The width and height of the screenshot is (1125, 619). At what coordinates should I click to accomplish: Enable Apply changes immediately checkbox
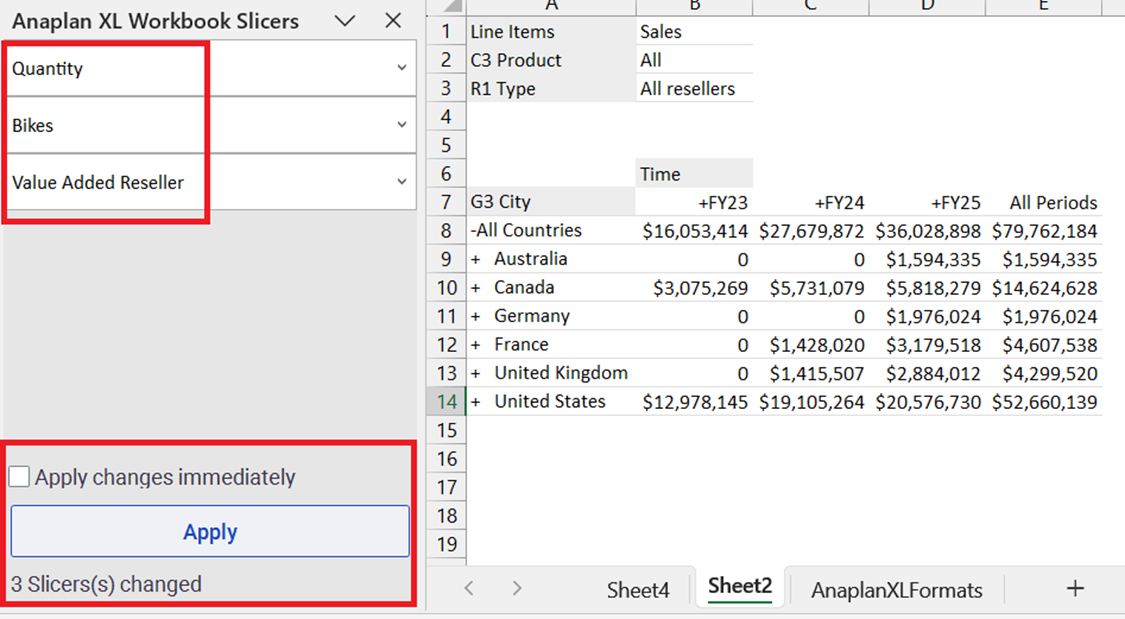click(19, 477)
